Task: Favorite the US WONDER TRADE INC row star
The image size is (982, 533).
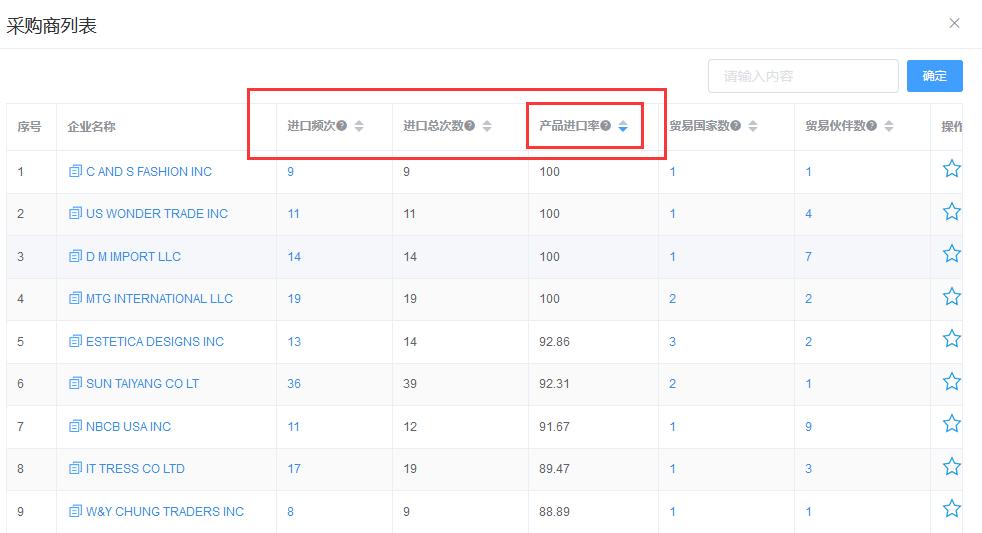Action: pyautogui.click(x=951, y=212)
